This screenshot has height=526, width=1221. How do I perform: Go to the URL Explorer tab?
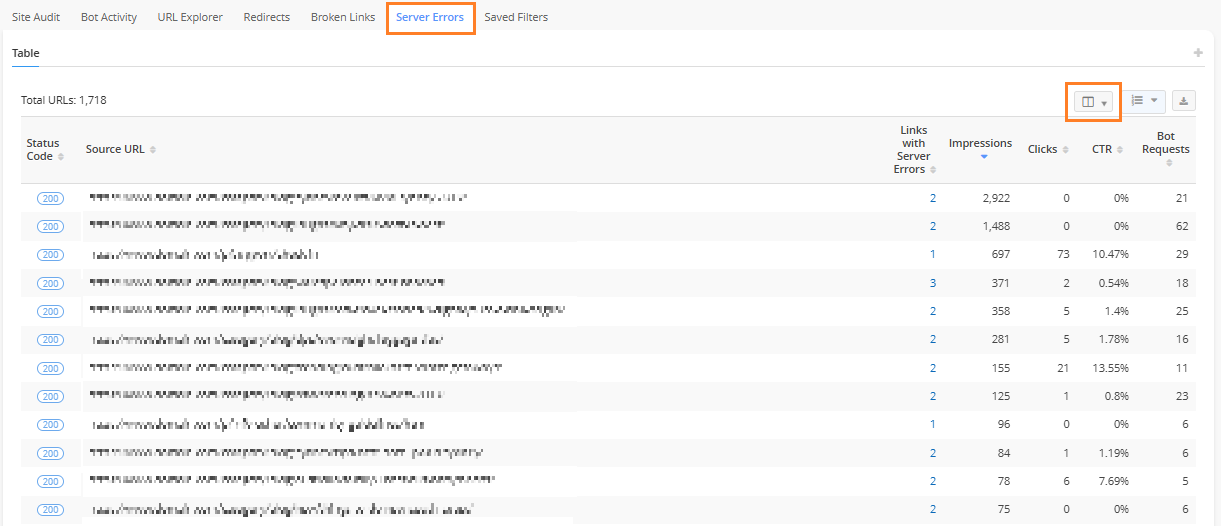190,17
